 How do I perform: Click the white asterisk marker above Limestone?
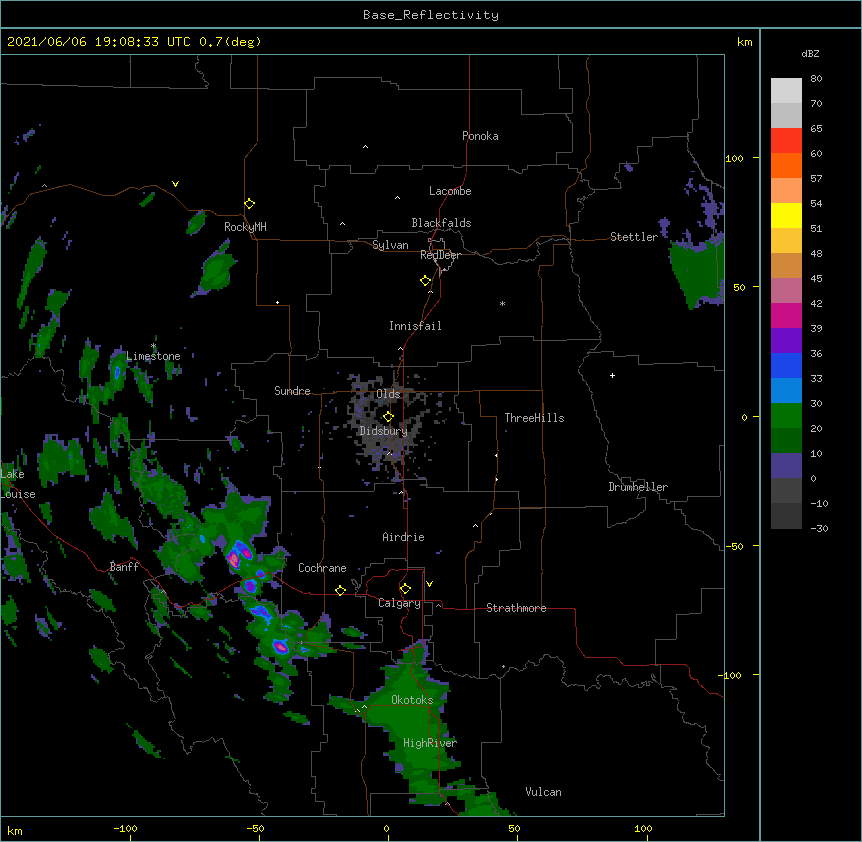click(154, 346)
